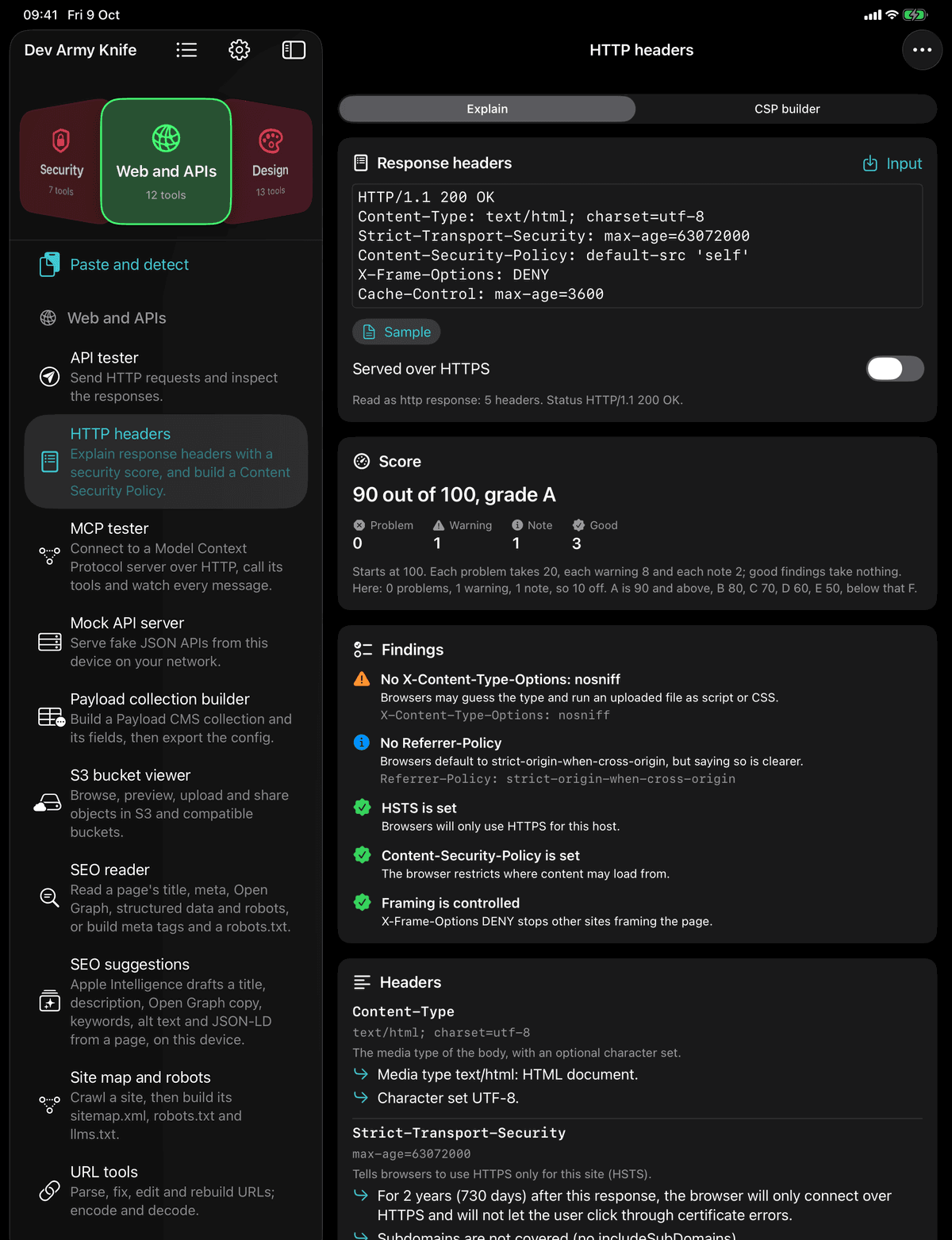Screen dimensions: 952x1240
Task: Open the API tester tool
Action: (166, 377)
